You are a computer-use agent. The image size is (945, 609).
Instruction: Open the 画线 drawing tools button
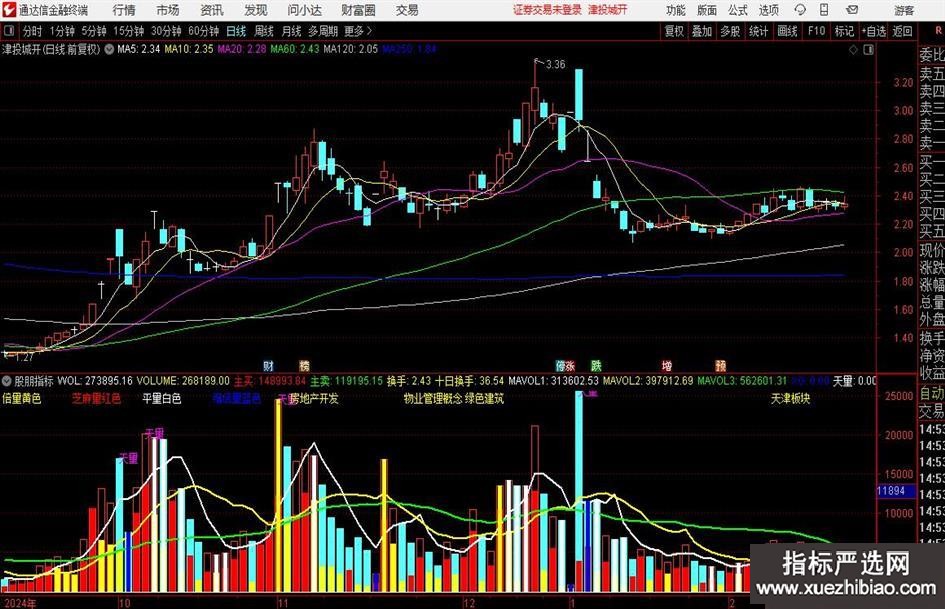(787, 31)
